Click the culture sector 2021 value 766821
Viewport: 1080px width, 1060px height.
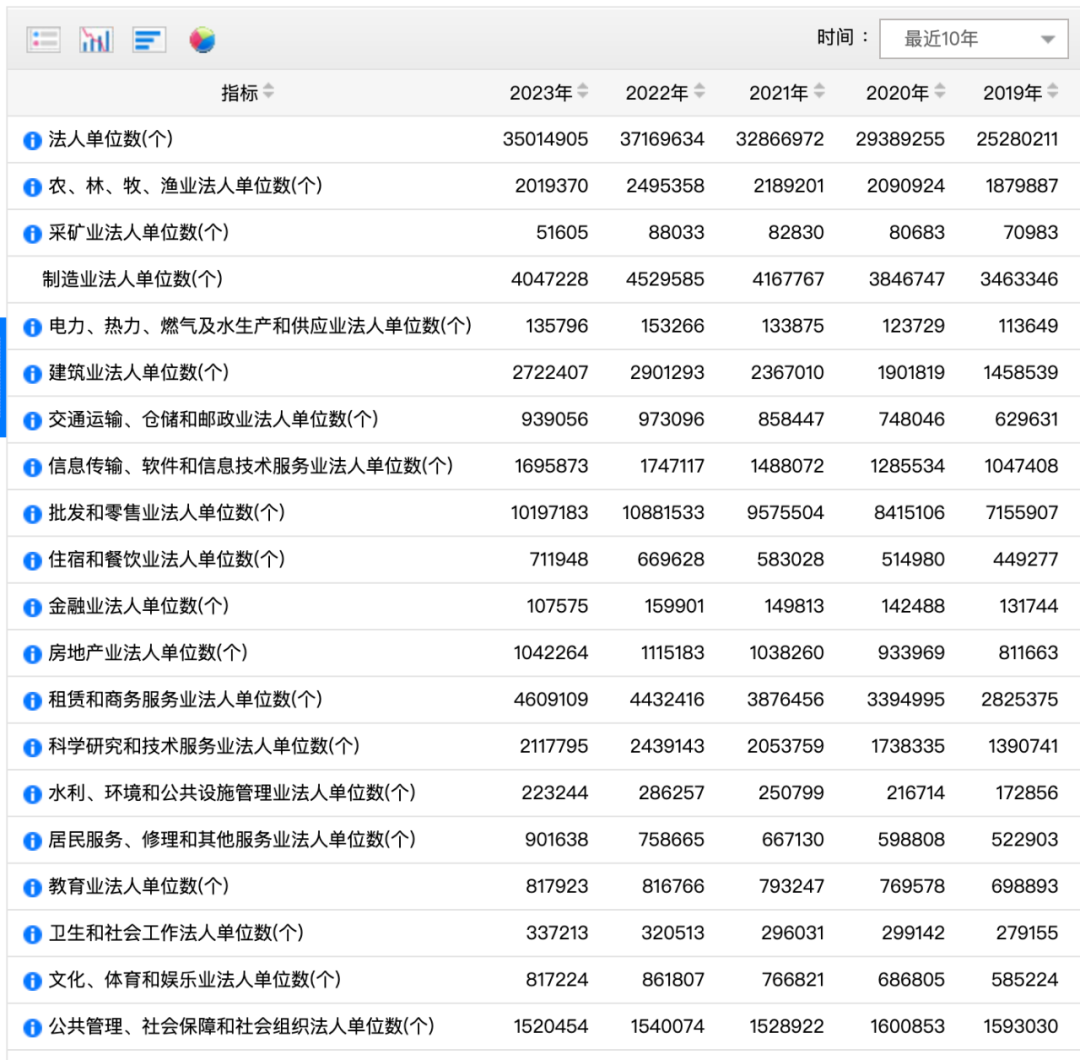pos(793,979)
